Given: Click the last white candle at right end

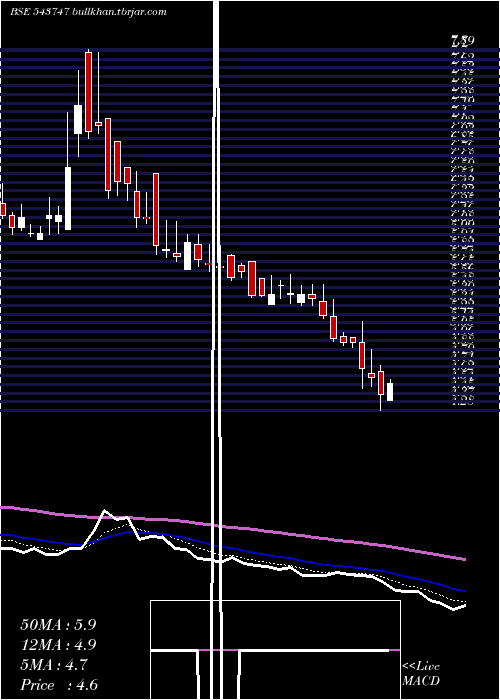Looking at the screenshot, I should [390, 392].
